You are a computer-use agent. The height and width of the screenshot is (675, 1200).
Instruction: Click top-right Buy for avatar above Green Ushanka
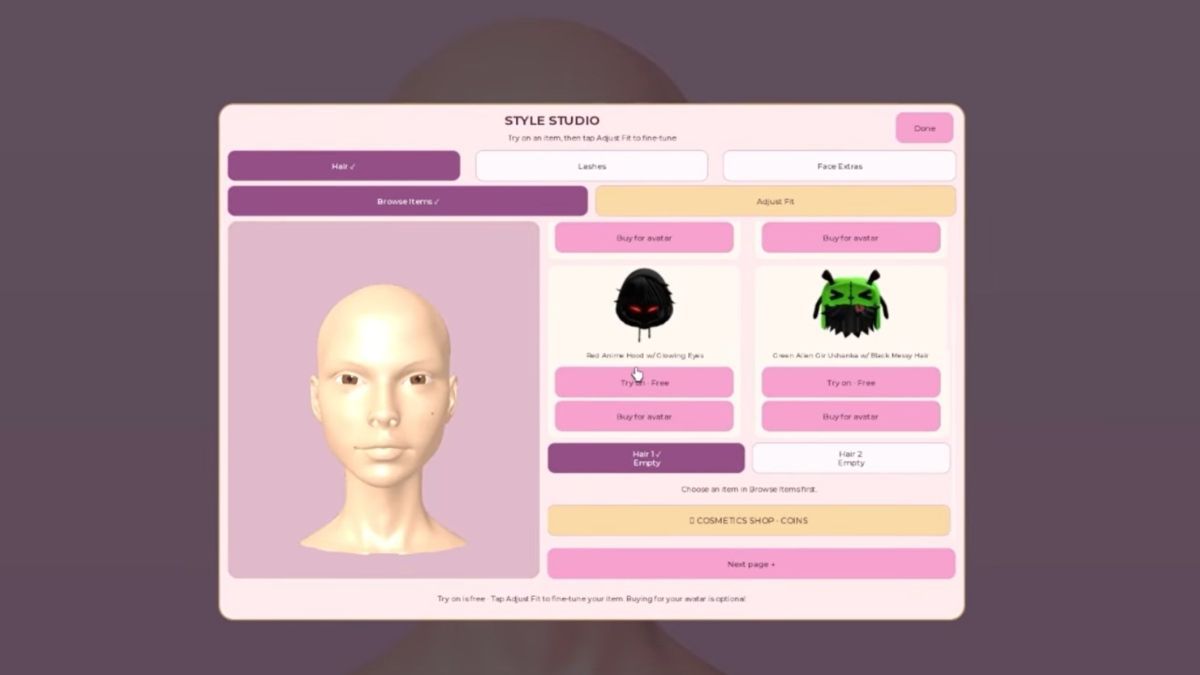tap(851, 238)
